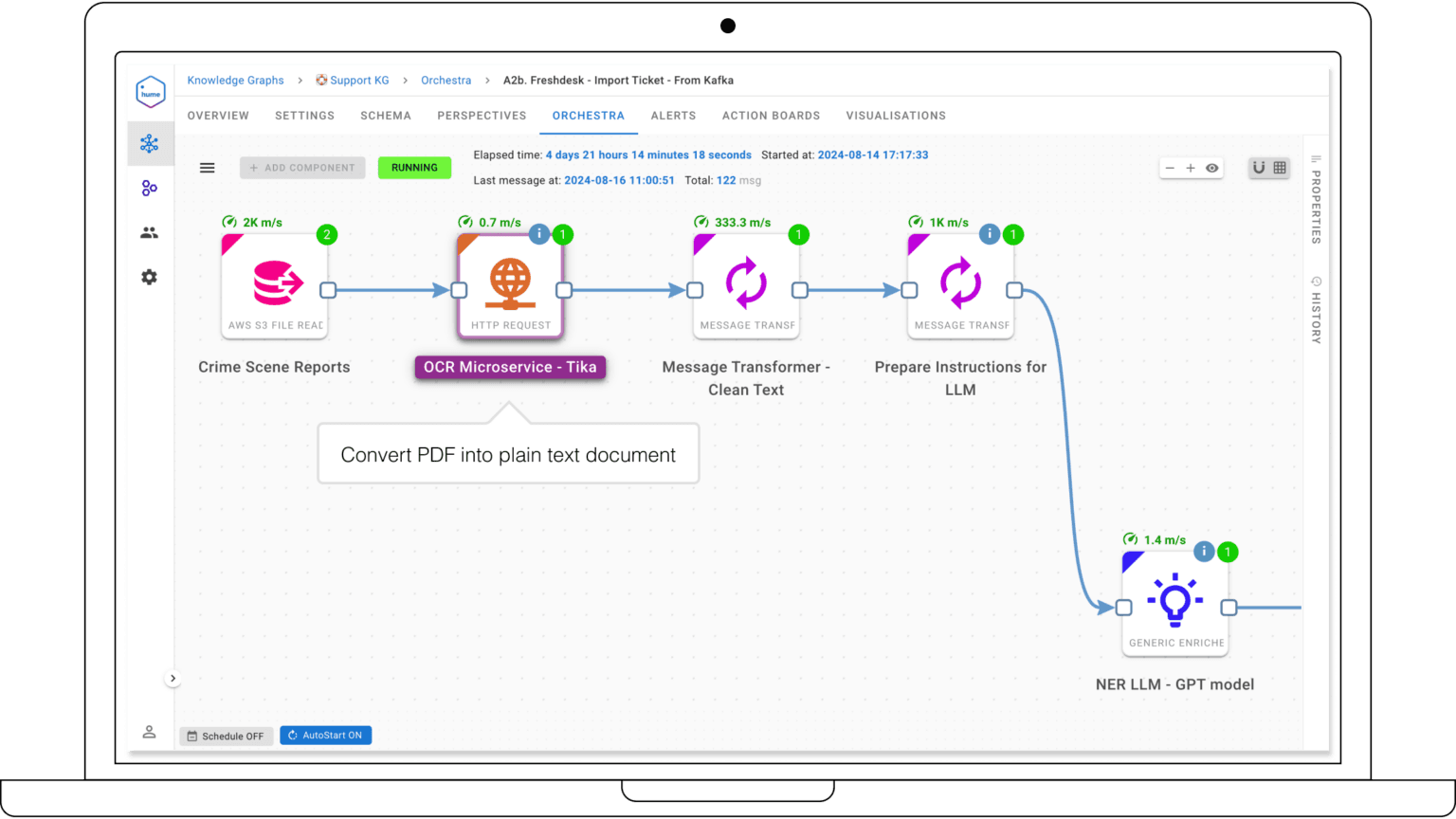Expand the collapsed left panel chevron
The image size is (1456, 819).
(x=173, y=678)
